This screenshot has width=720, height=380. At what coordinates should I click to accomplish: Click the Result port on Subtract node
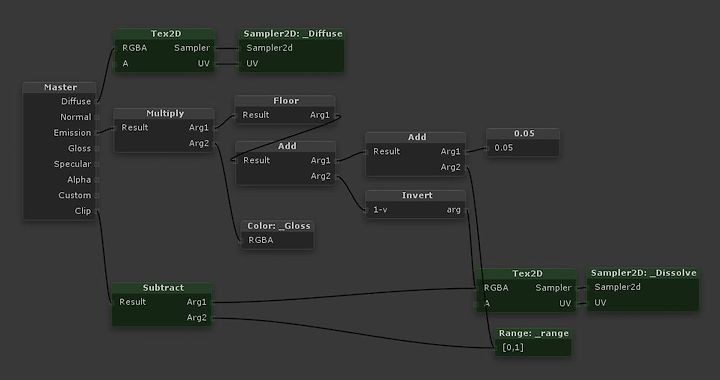[x=133, y=302]
